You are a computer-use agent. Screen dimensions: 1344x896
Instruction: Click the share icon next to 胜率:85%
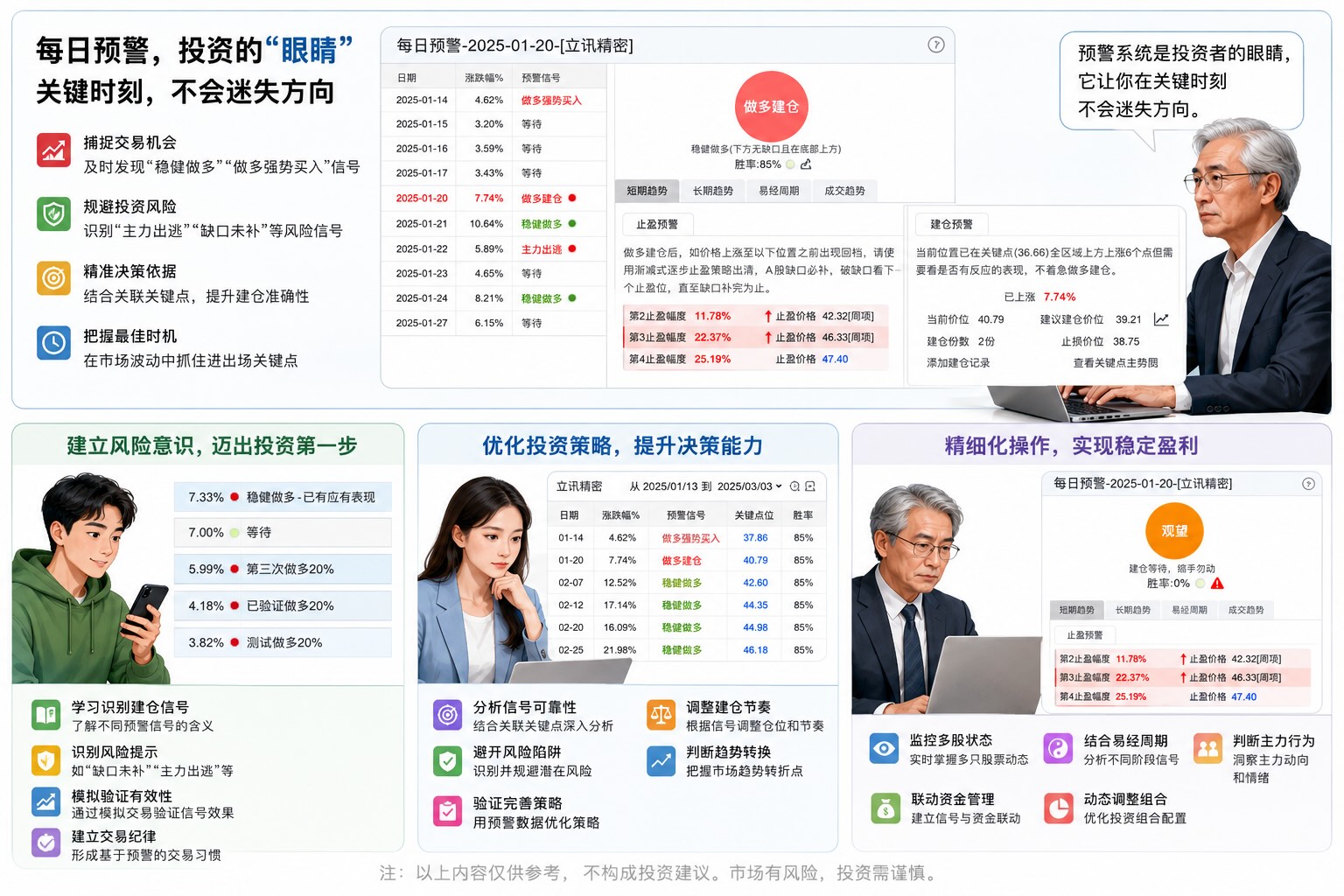tap(806, 164)
